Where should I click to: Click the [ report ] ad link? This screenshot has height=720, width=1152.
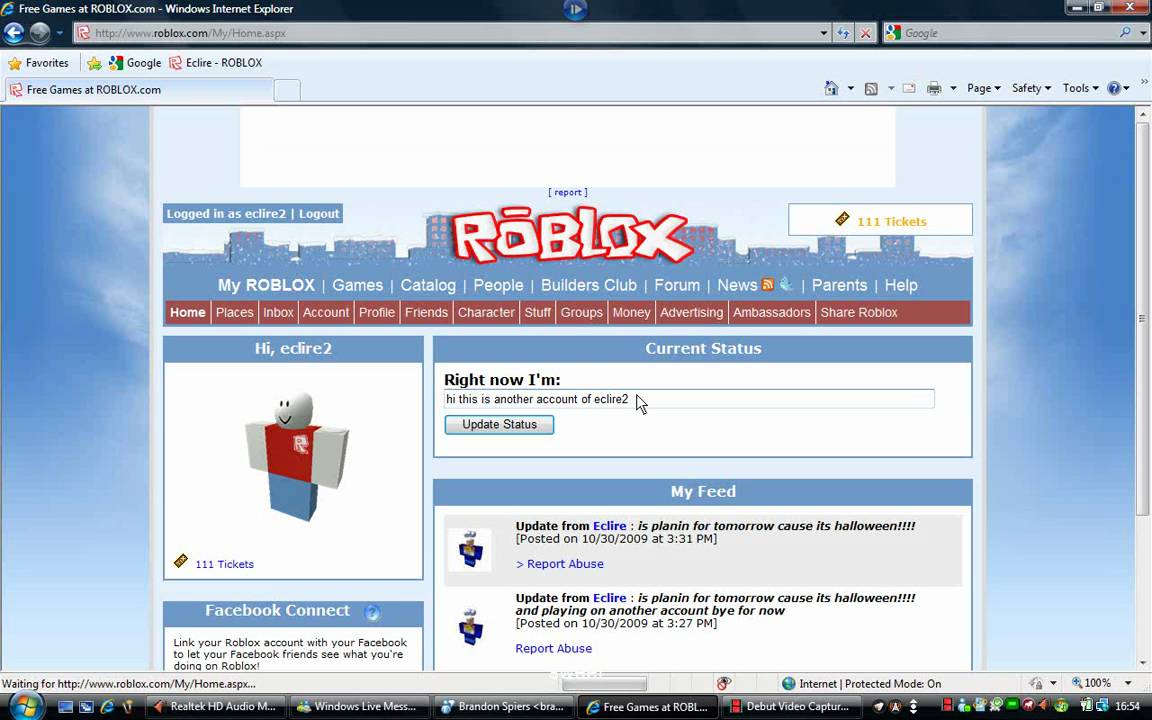point(567,192)
